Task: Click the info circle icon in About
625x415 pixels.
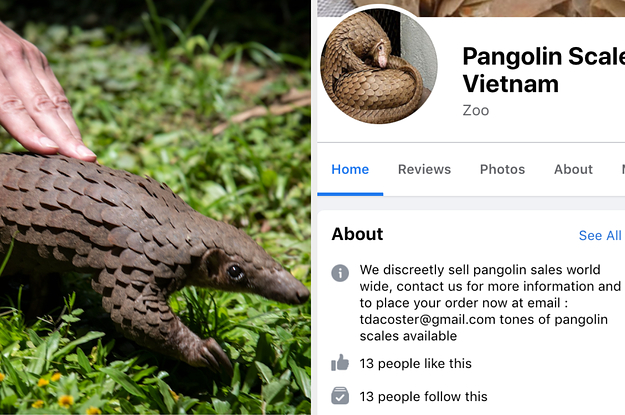Action: [x=340, y=273]
